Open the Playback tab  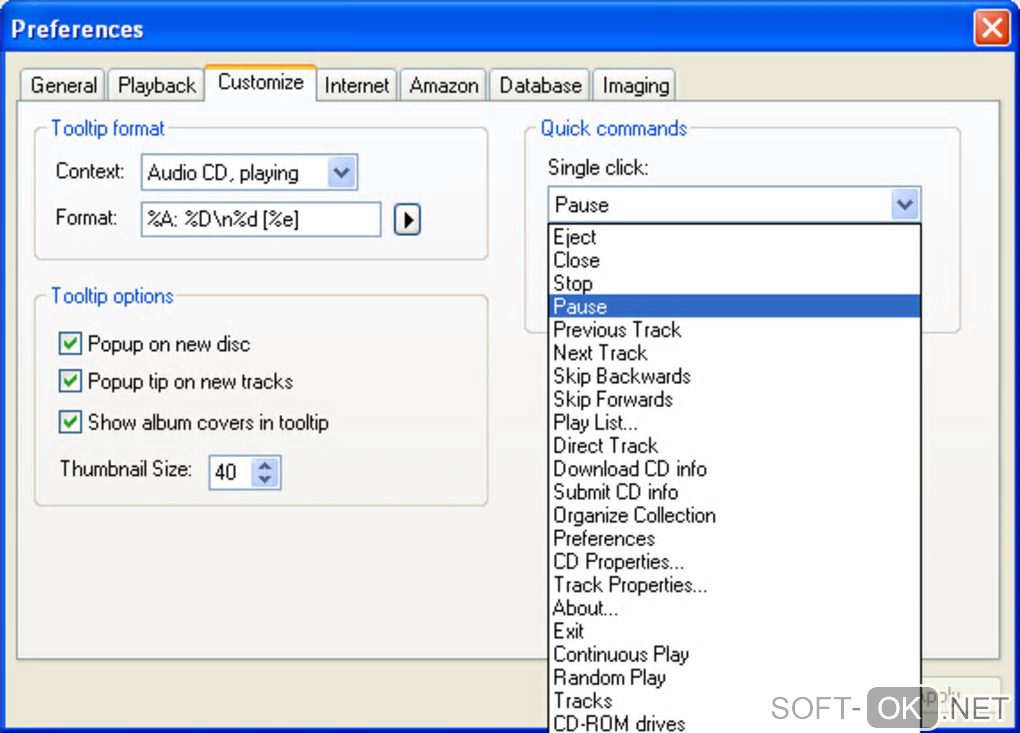coord(156,85)
